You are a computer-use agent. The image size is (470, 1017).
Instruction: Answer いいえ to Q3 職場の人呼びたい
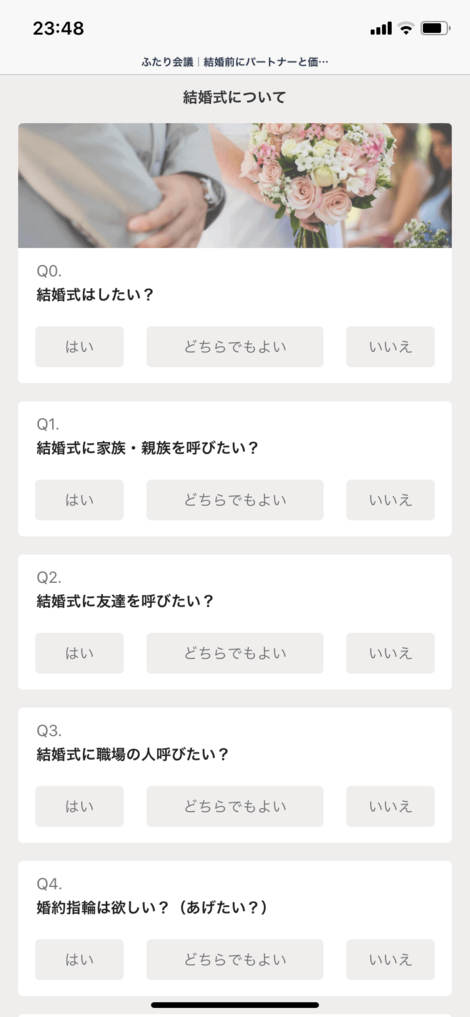tap(390, 806)
